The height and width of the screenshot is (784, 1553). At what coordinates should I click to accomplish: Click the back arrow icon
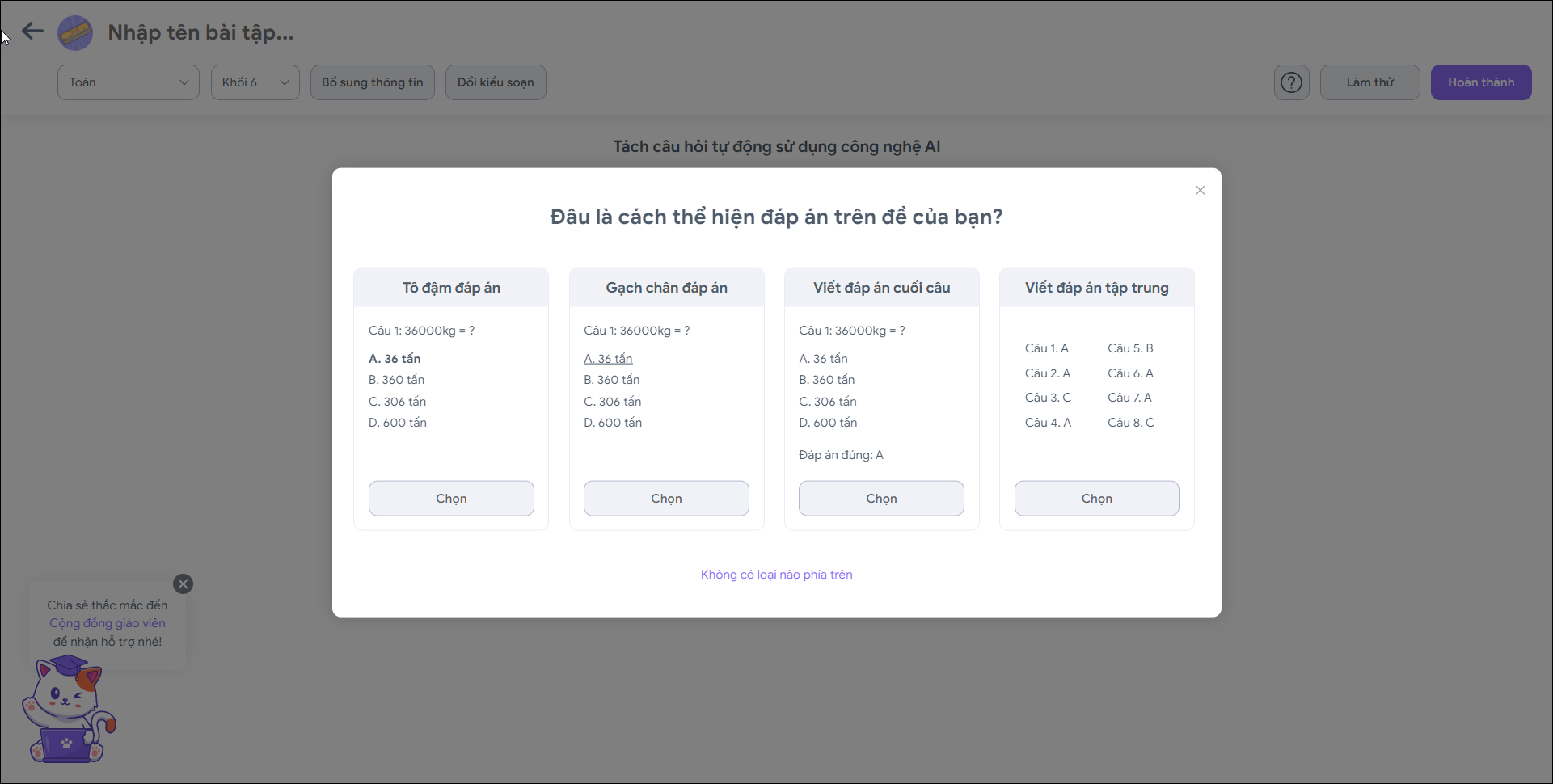click(32, 32)
